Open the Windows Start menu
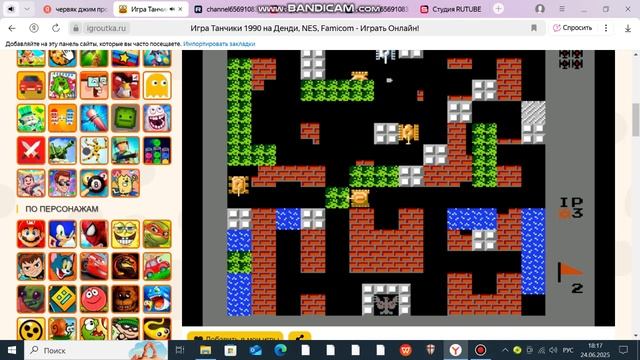The width and height of the screenshot is (640, 360). [11, 350]
